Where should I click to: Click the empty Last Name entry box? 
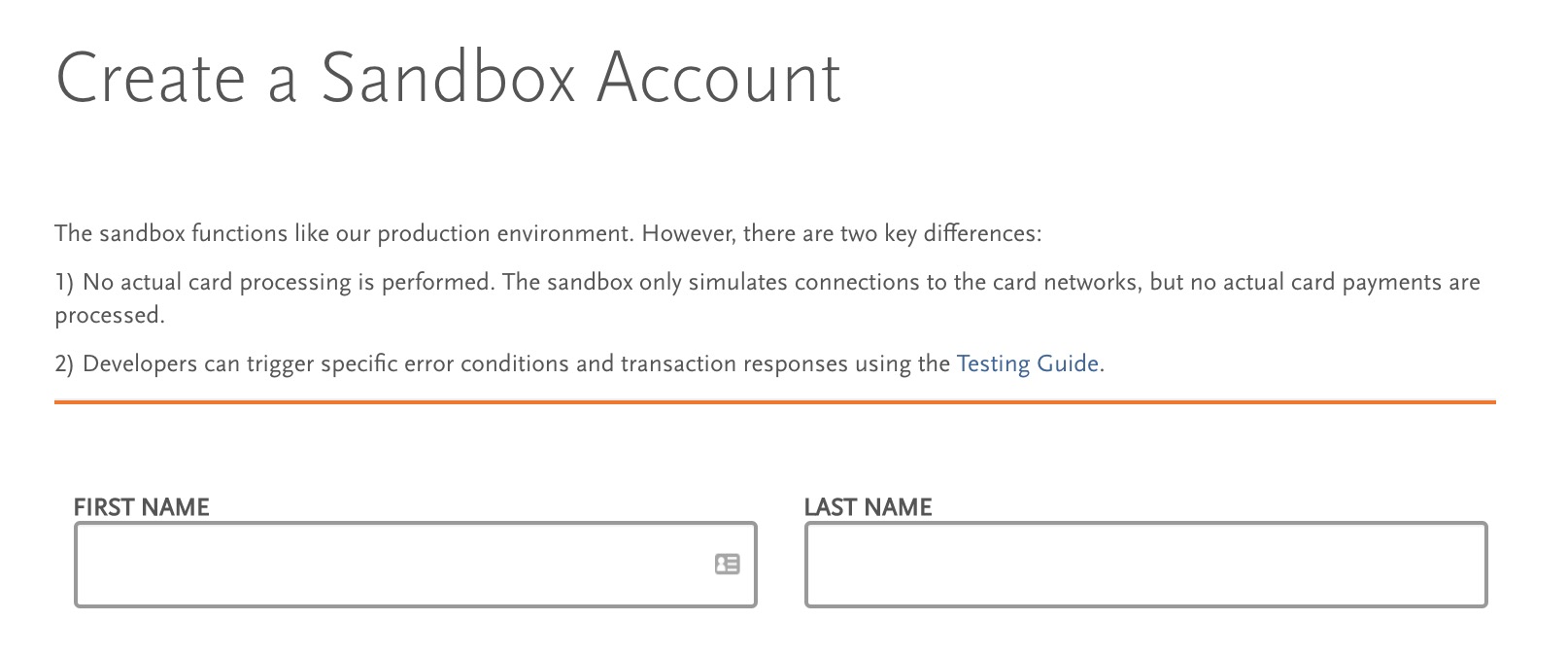click(x=1146, y=564)
